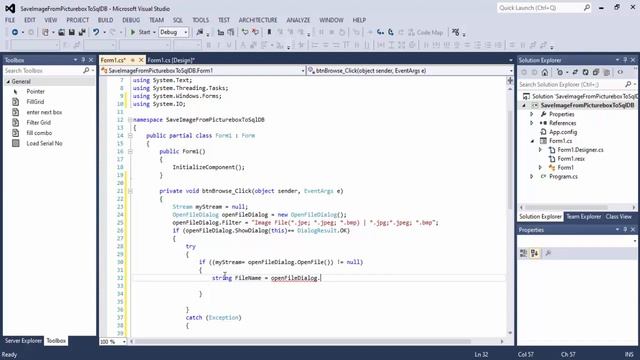640x360 pixels.
Task: Toggle pin on Form1.cs tab
Action: click(133, 60)
